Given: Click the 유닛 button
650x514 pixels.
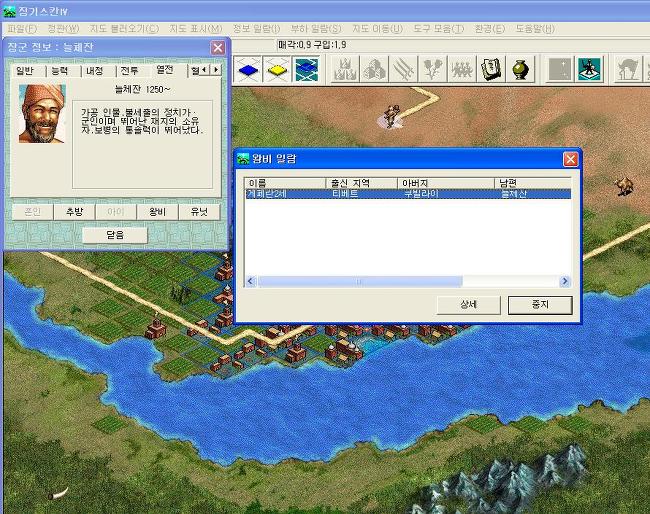Looking at the screenshot, I should pyautogui.click(x=199, y=212).
